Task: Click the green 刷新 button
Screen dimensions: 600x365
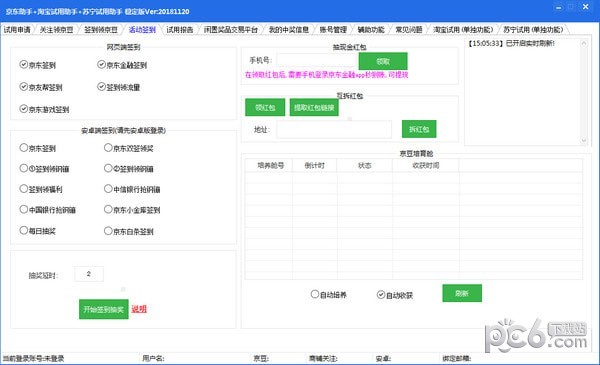Action: (x=462, y=293)
